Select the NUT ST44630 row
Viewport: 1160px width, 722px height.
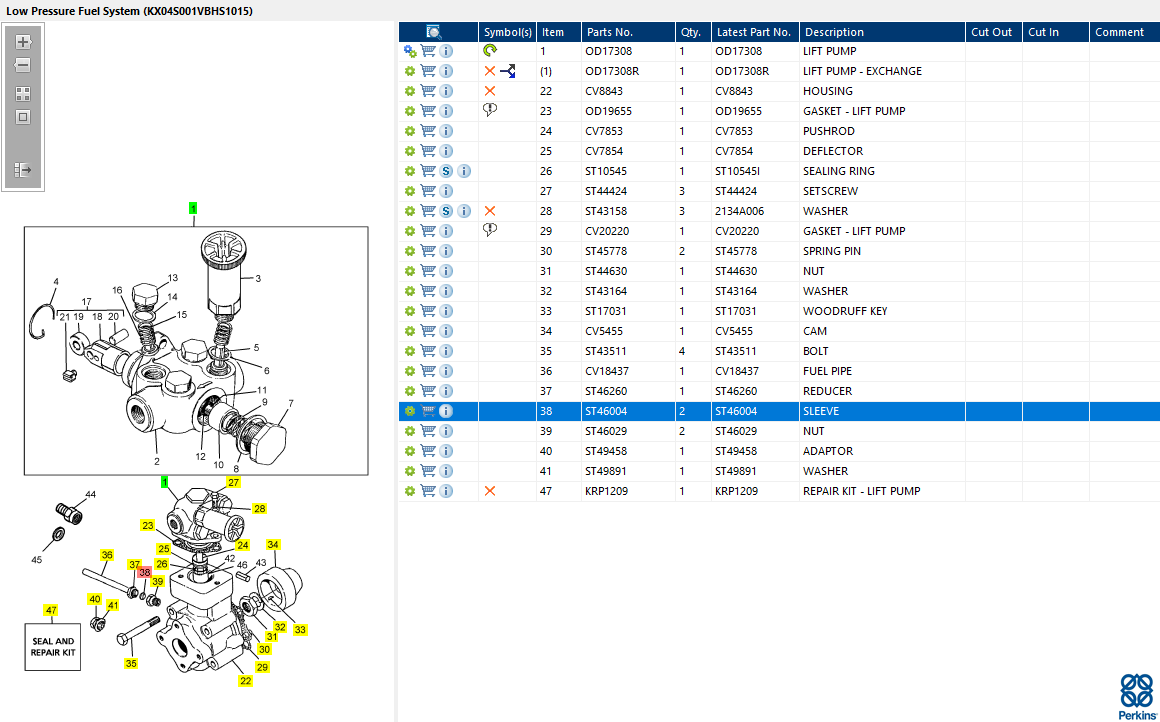(x=779, y=271)
